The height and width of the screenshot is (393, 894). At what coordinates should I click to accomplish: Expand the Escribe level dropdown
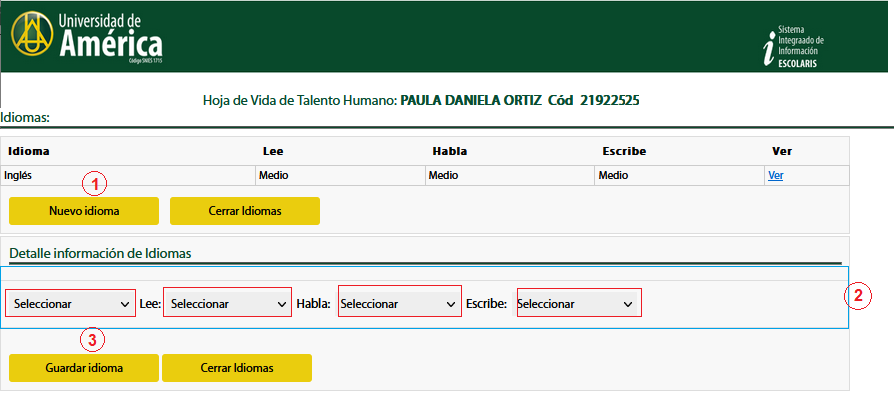click(x=579, y=303)
